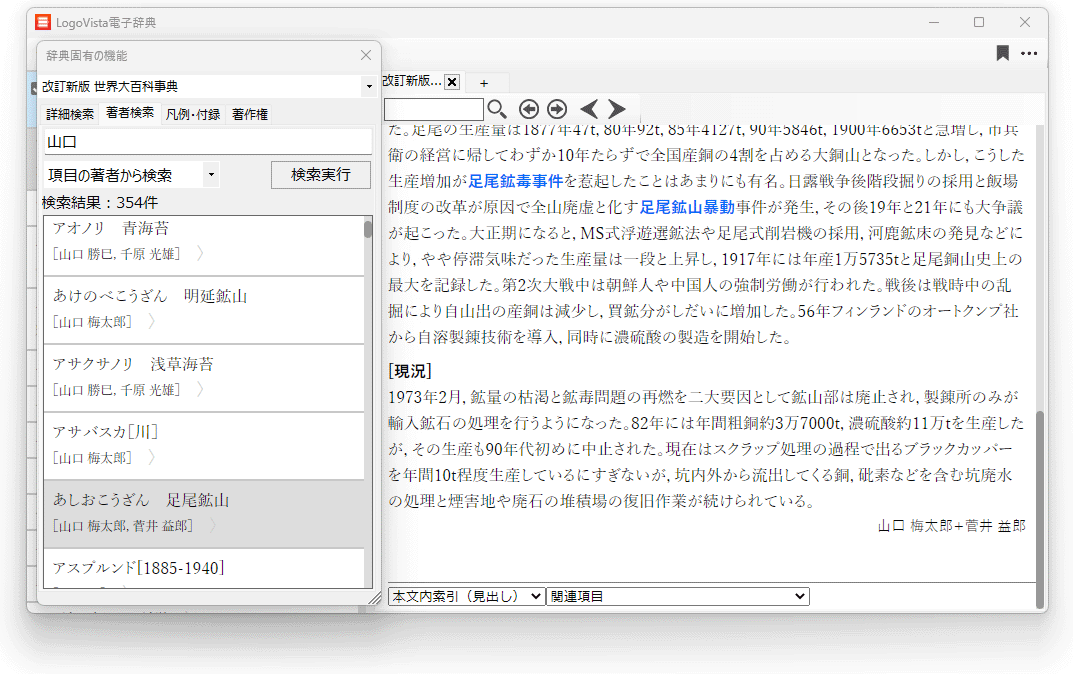Open the 本文内索引（見出し） dropdown
The width and height of the screenshot is (1073, 674).
[466, 596]
